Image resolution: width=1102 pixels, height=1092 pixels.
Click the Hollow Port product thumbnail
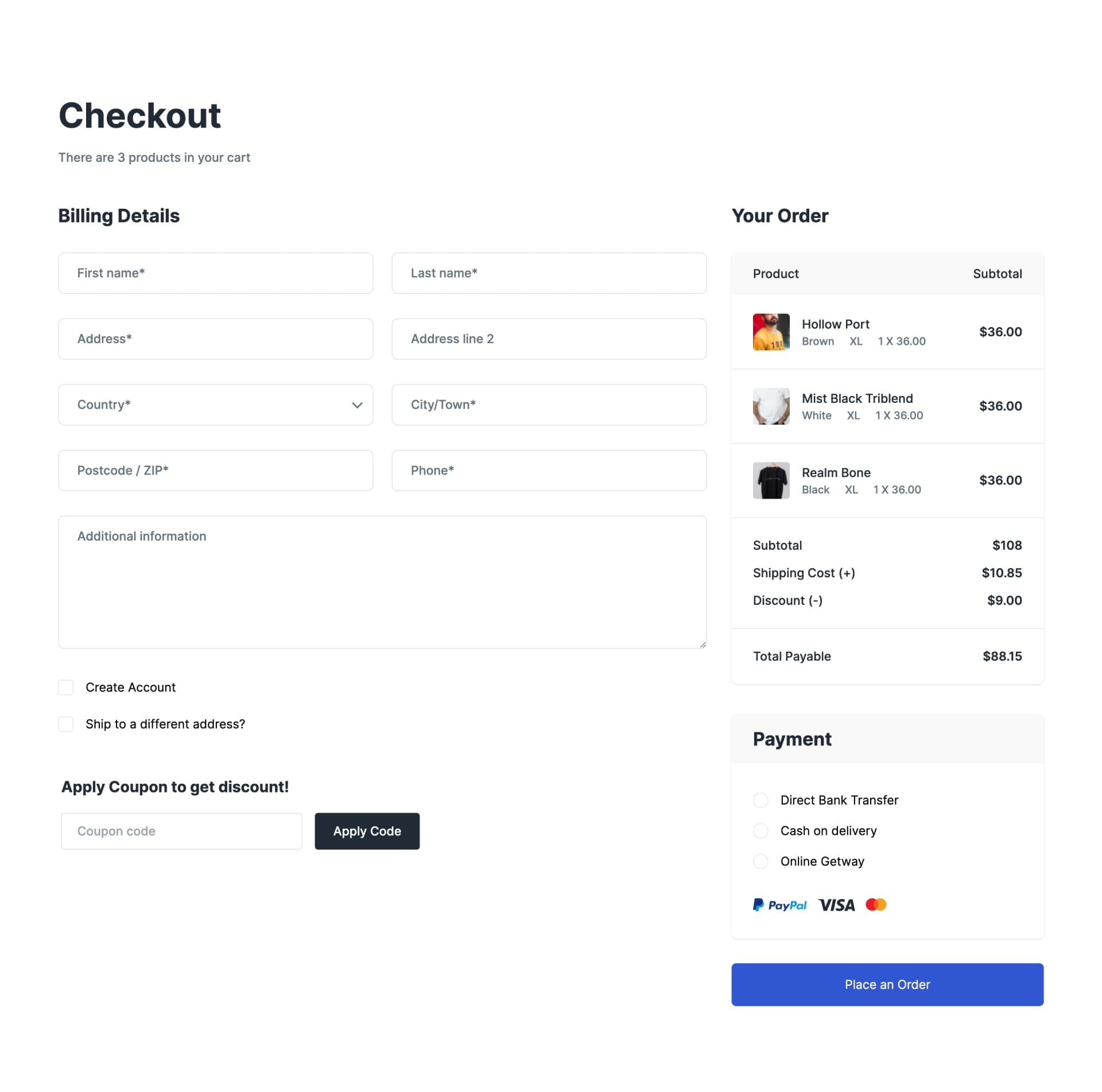click(x=771, y=331)
